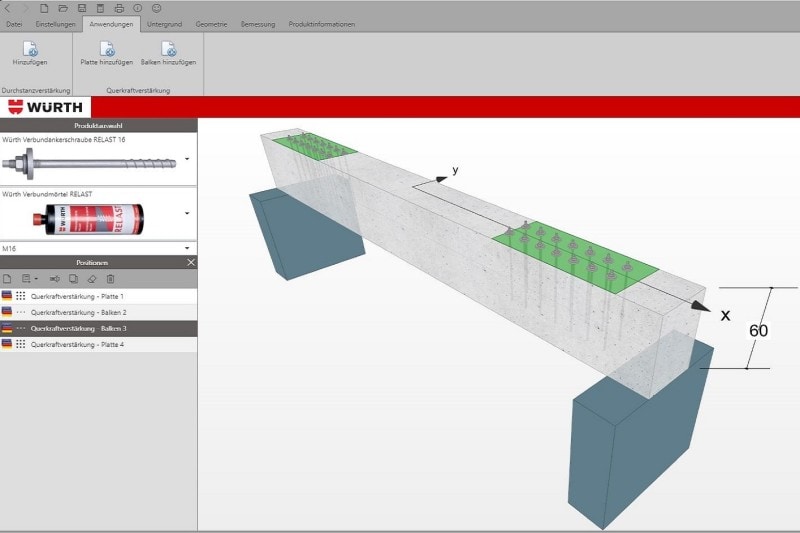Viewport: 800px width, 533px height.
Task: Click the grid icon on the Platte 1 row
Action: [x=20, y=296]
